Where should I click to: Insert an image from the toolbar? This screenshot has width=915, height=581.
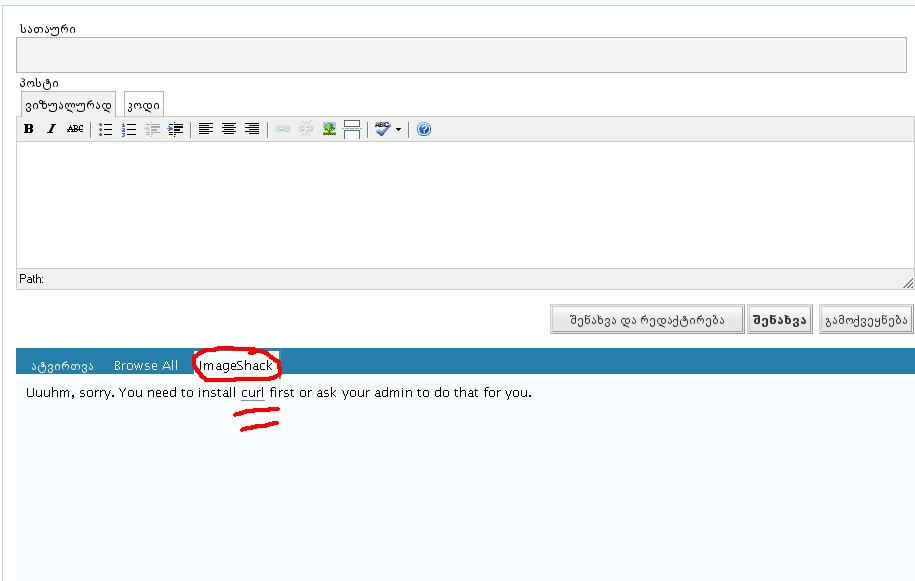(329, 129)
